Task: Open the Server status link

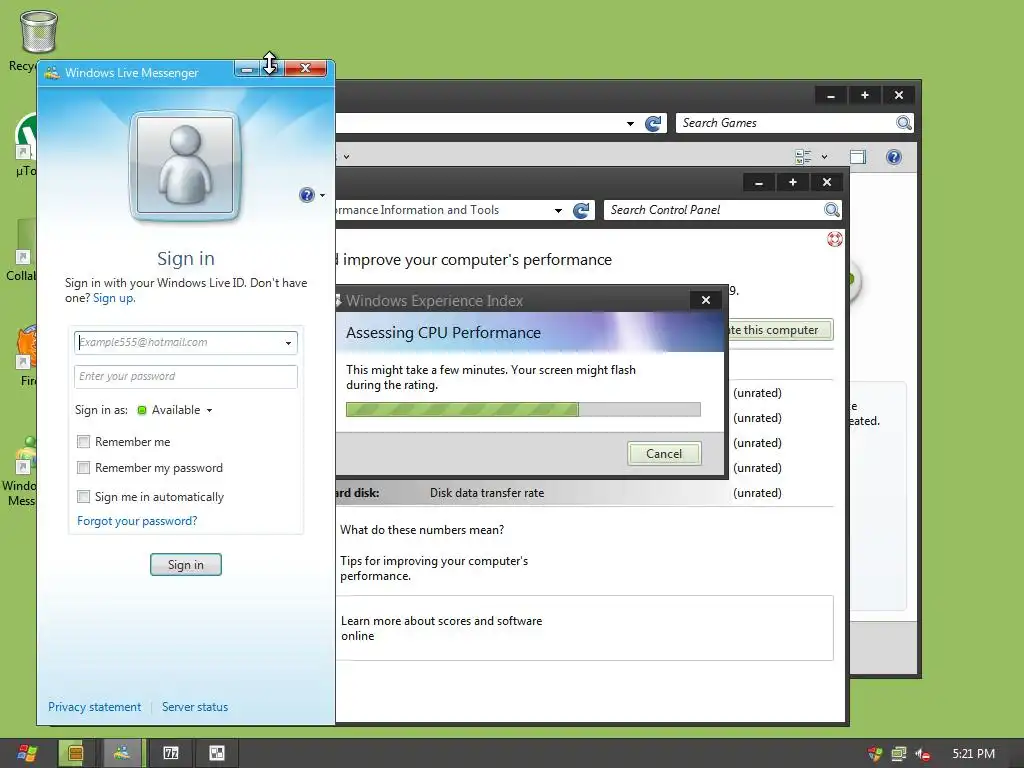Action: coord(195,707)
